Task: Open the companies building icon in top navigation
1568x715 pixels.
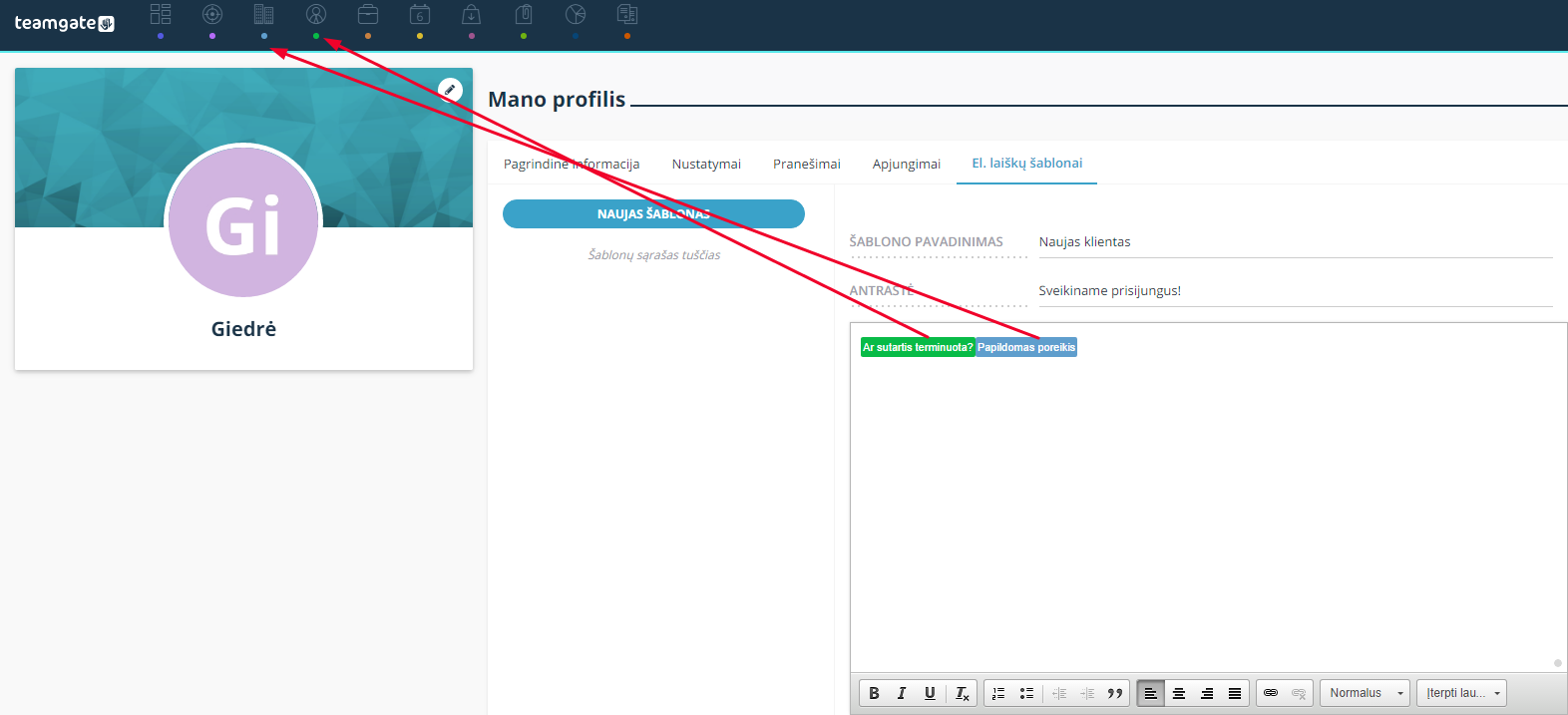Action: [264, 14]
